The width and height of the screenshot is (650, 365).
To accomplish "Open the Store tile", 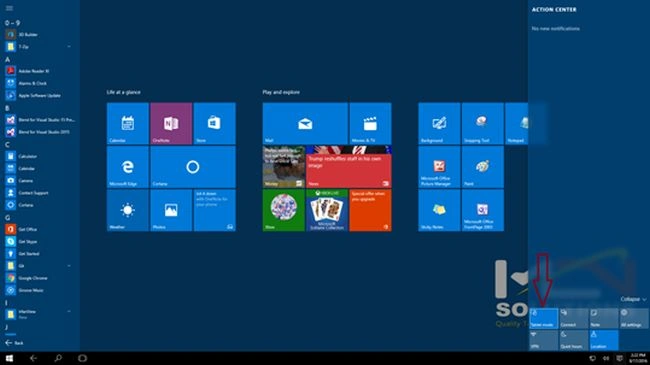I will coord(214,124).
